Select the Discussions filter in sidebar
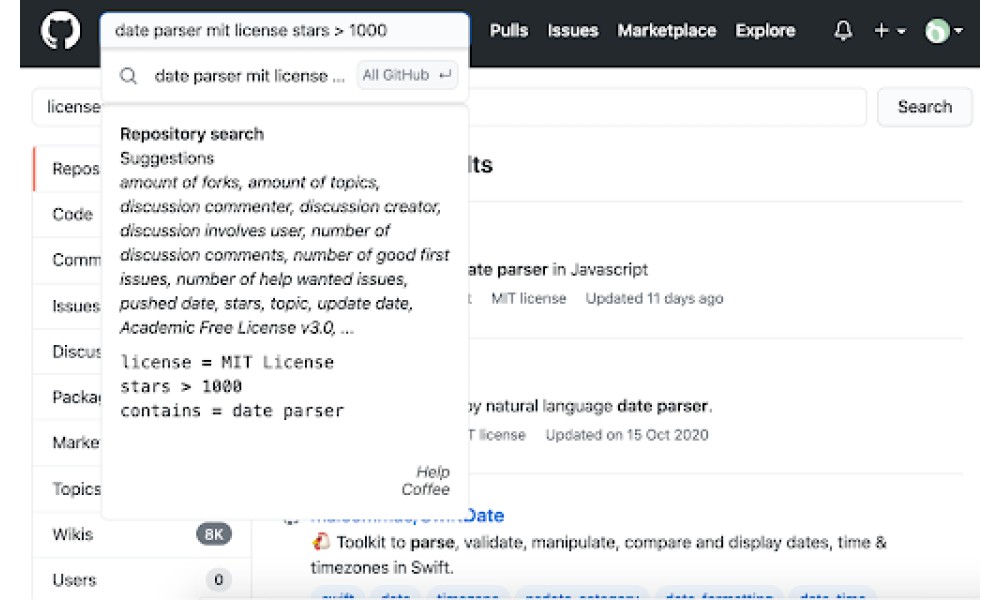 point(68,352)
